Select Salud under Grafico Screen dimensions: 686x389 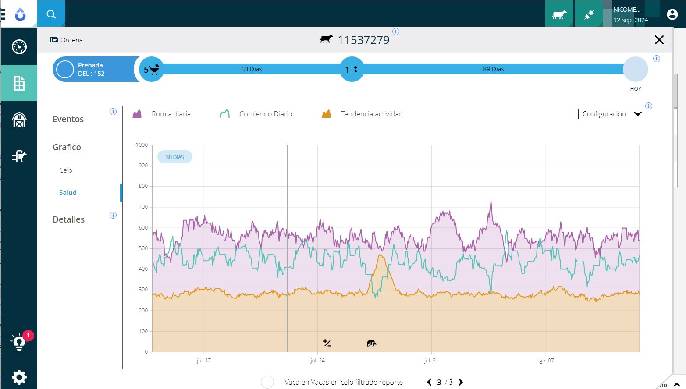click(67, 193)
